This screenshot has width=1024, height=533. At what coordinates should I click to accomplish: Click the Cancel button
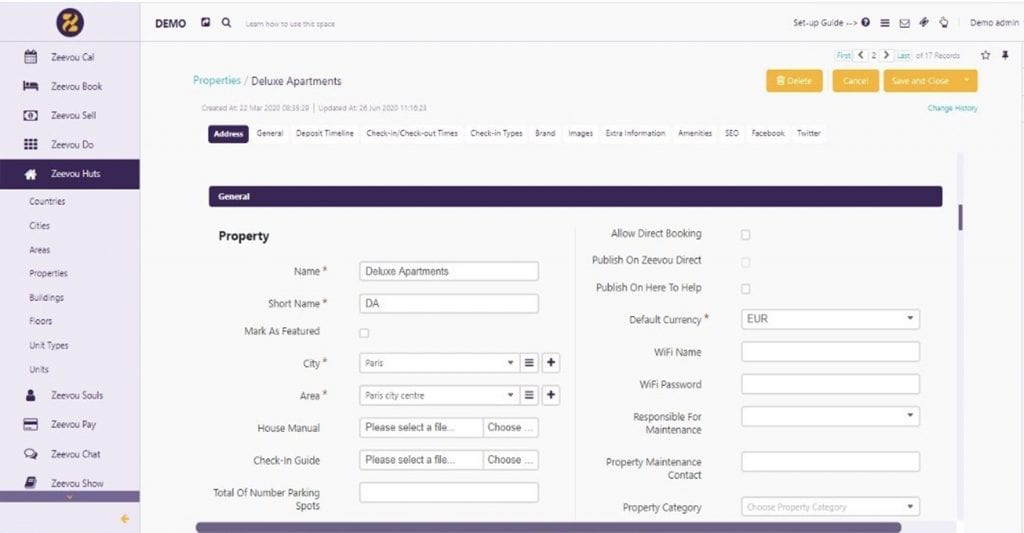[856, 81]
